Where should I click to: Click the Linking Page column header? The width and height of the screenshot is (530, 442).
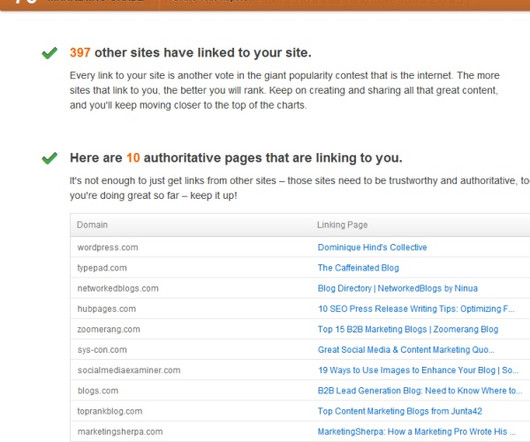(x=342, y=225)
